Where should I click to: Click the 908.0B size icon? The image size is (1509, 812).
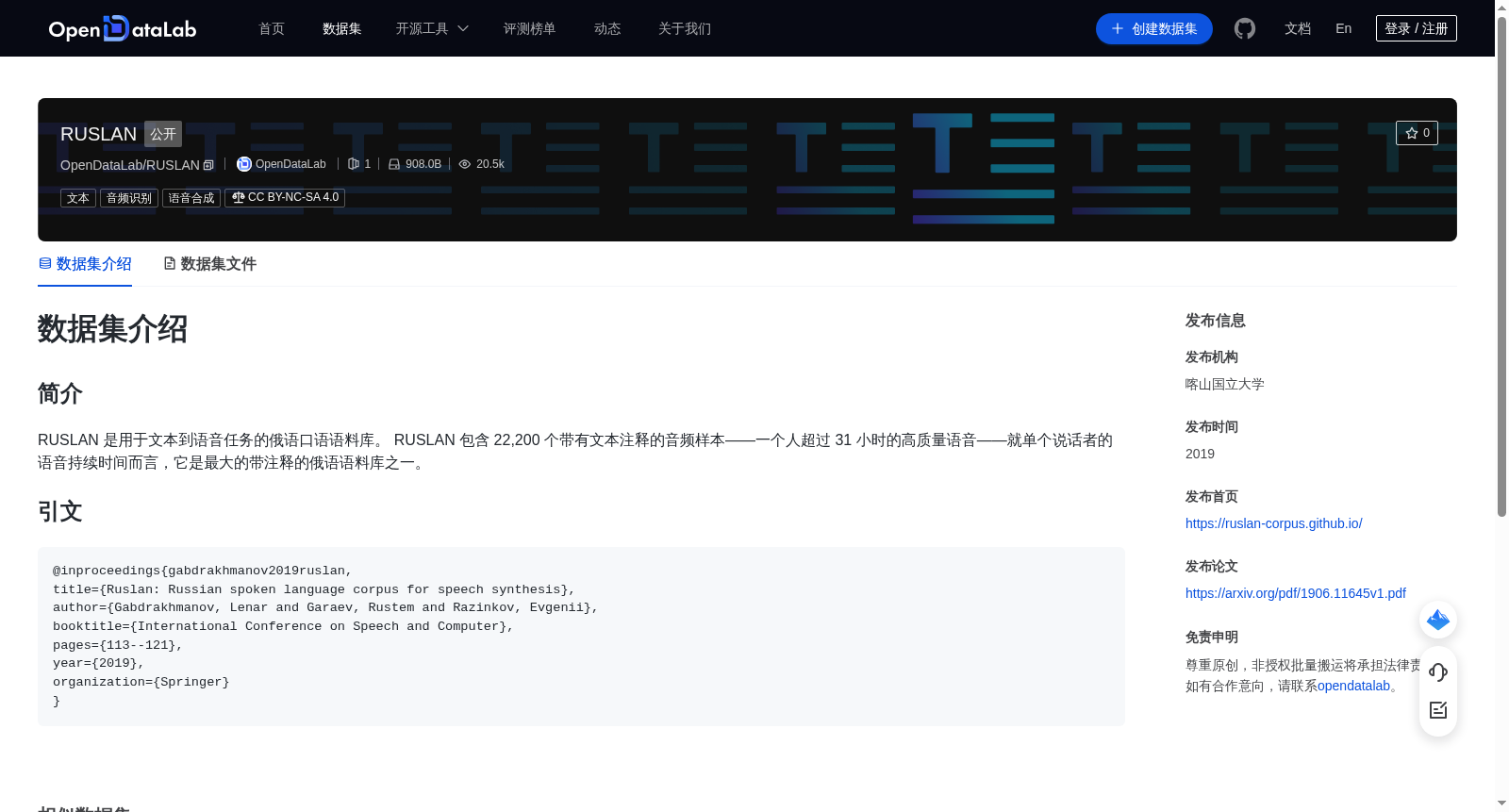(394, 164)
